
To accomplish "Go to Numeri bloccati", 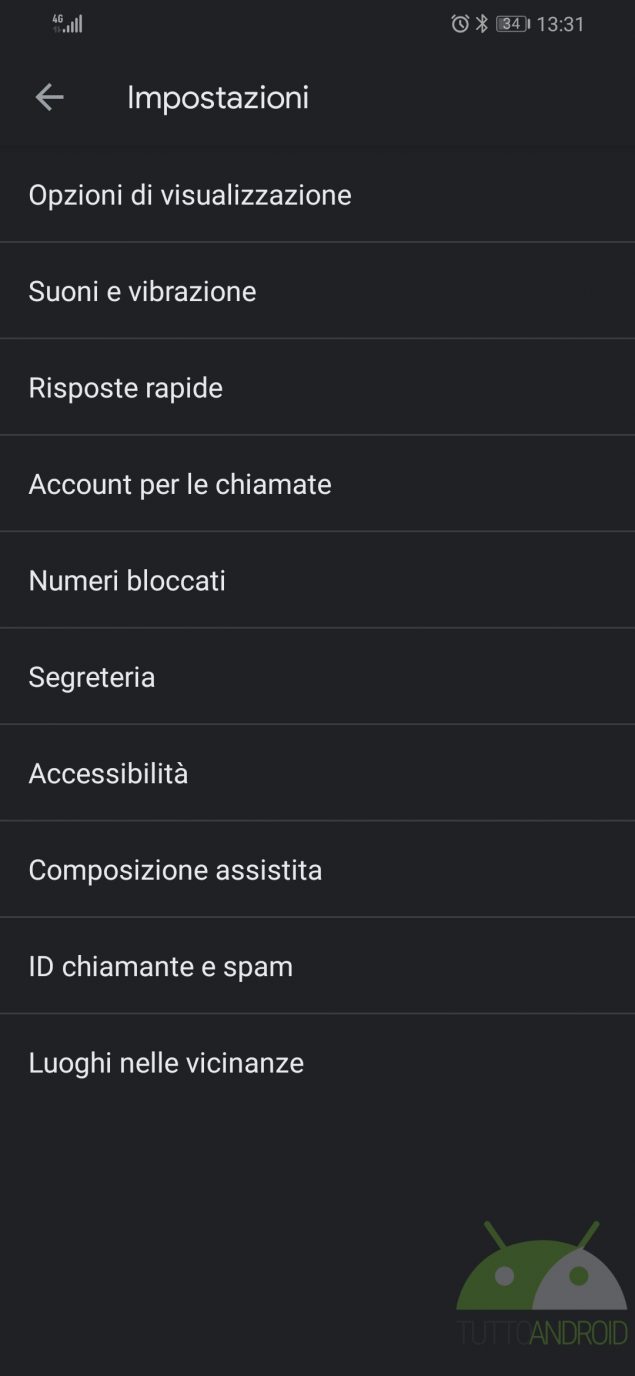I will click(x=317, y=580).
